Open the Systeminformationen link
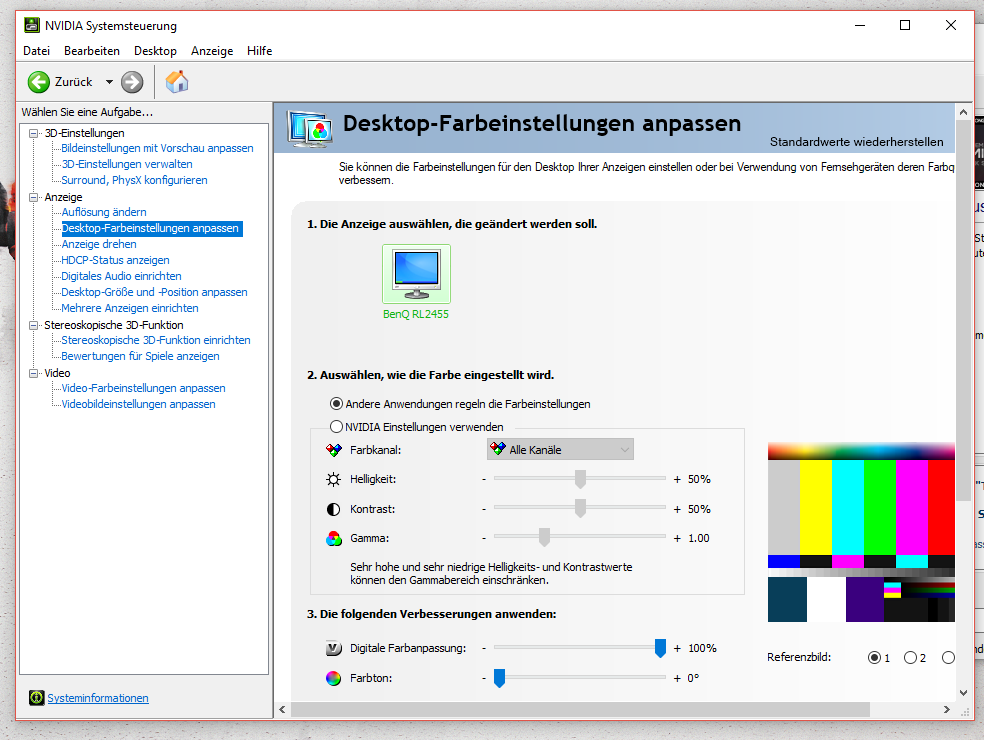984x740 pixels. coord(98,698)
